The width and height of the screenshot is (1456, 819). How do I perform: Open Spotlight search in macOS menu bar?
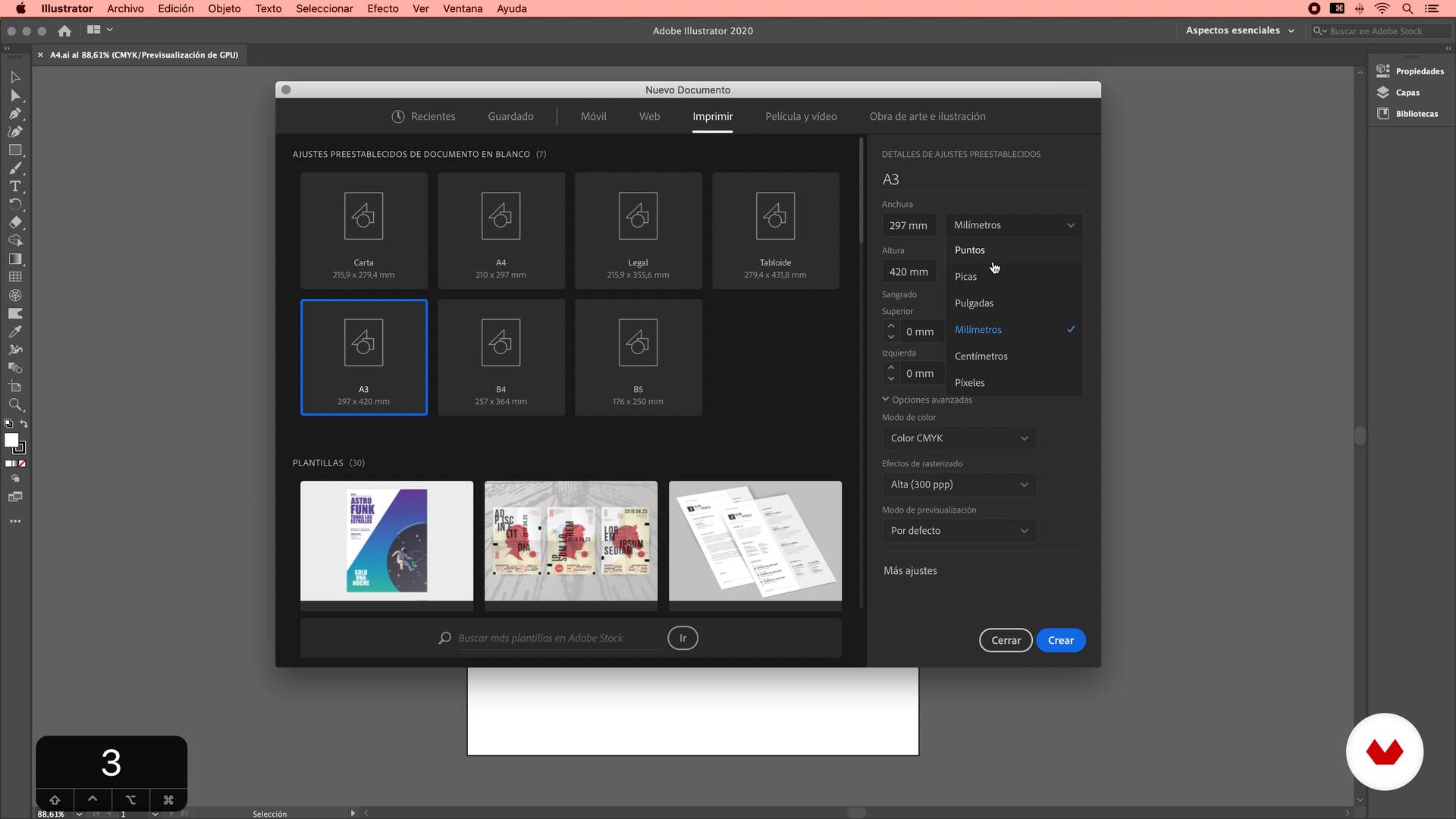click(1407, 8)
